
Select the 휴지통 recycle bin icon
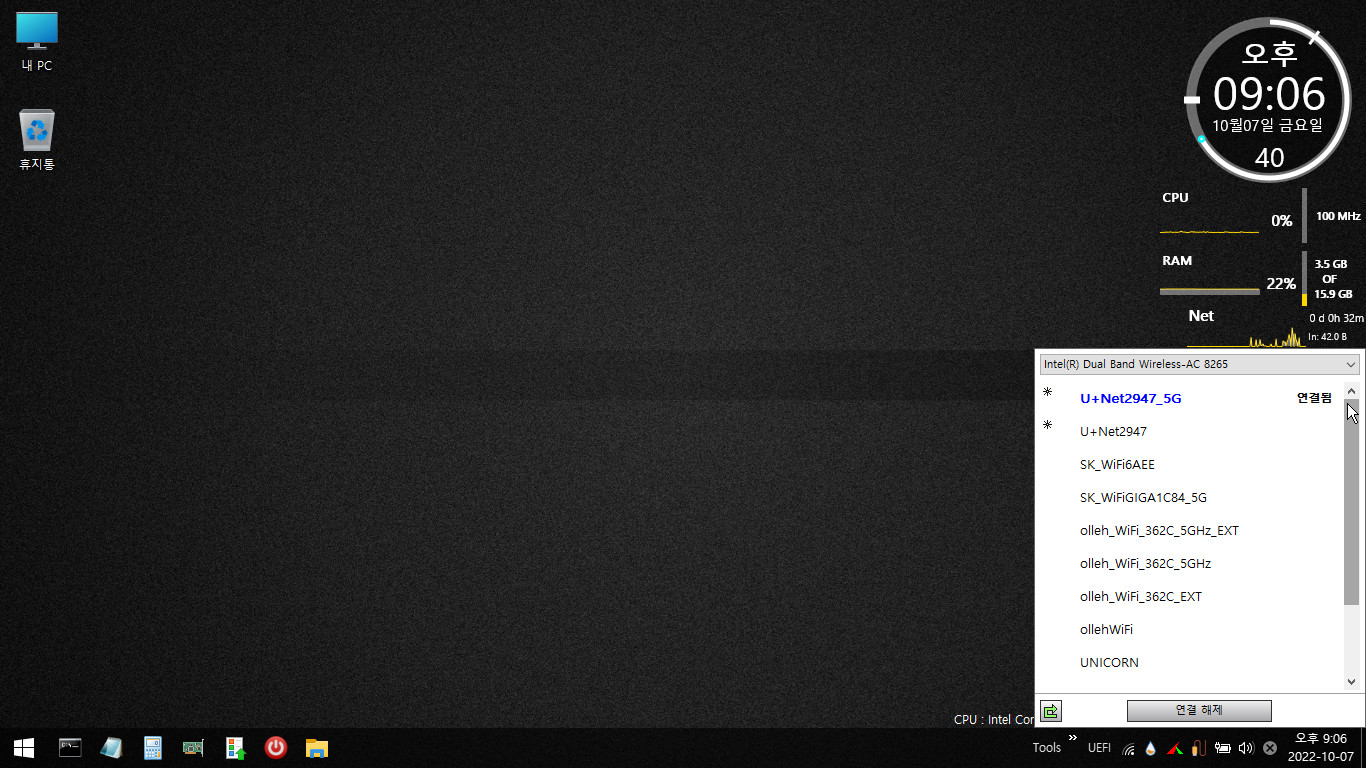37,140
